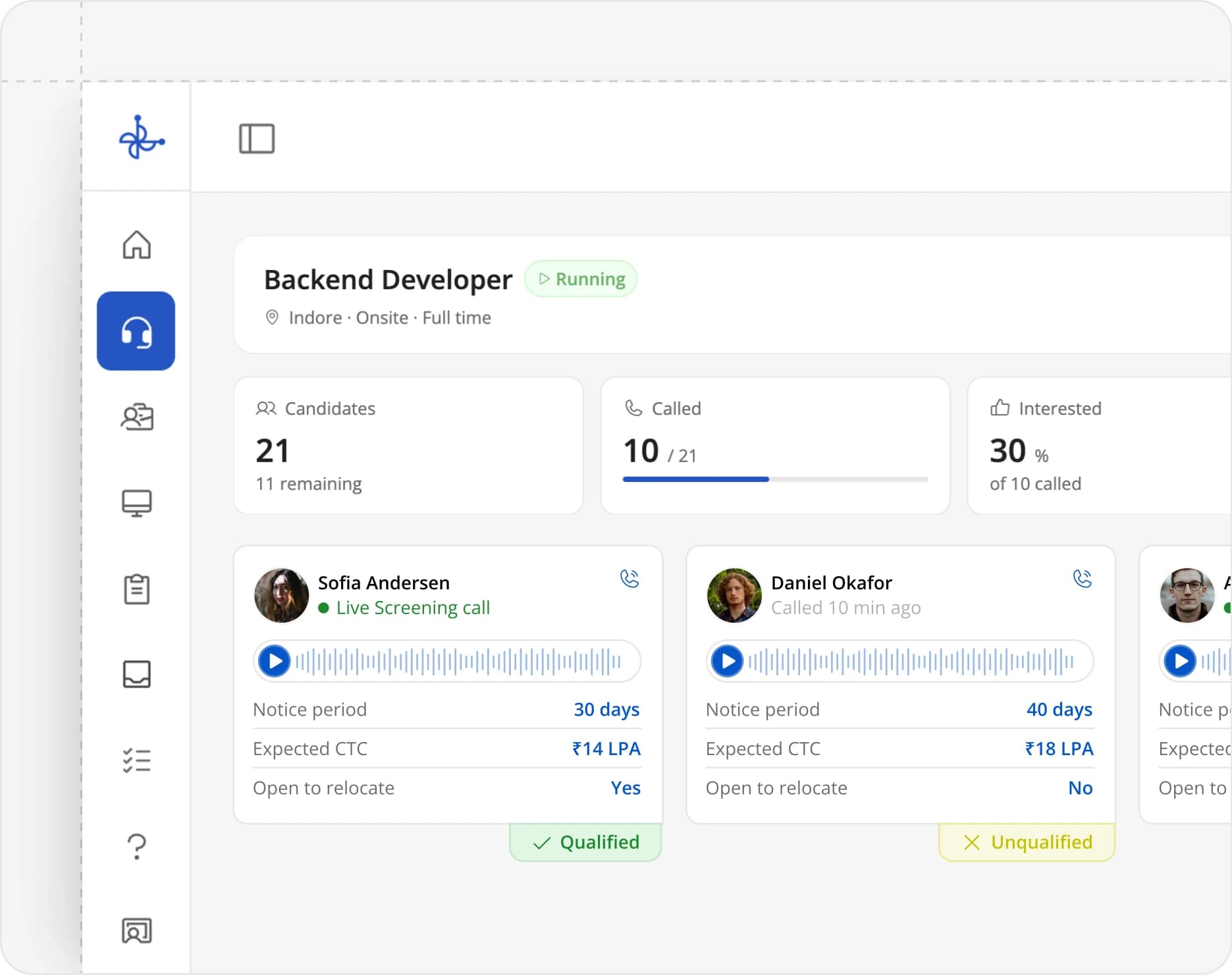Play Sofia Andersen's call recording
This screenshot has width=1232, height=975.
(275, 661)
